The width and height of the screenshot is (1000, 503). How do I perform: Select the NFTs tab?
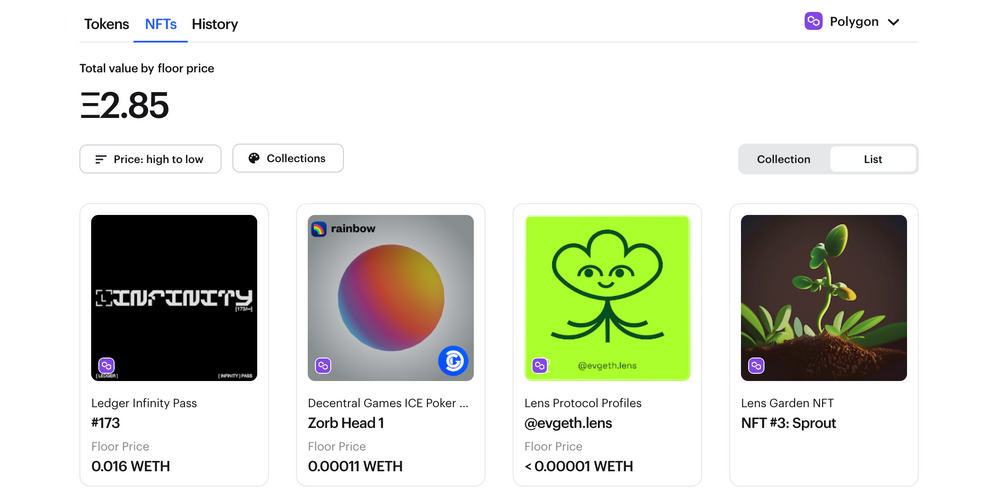(160, 24)
